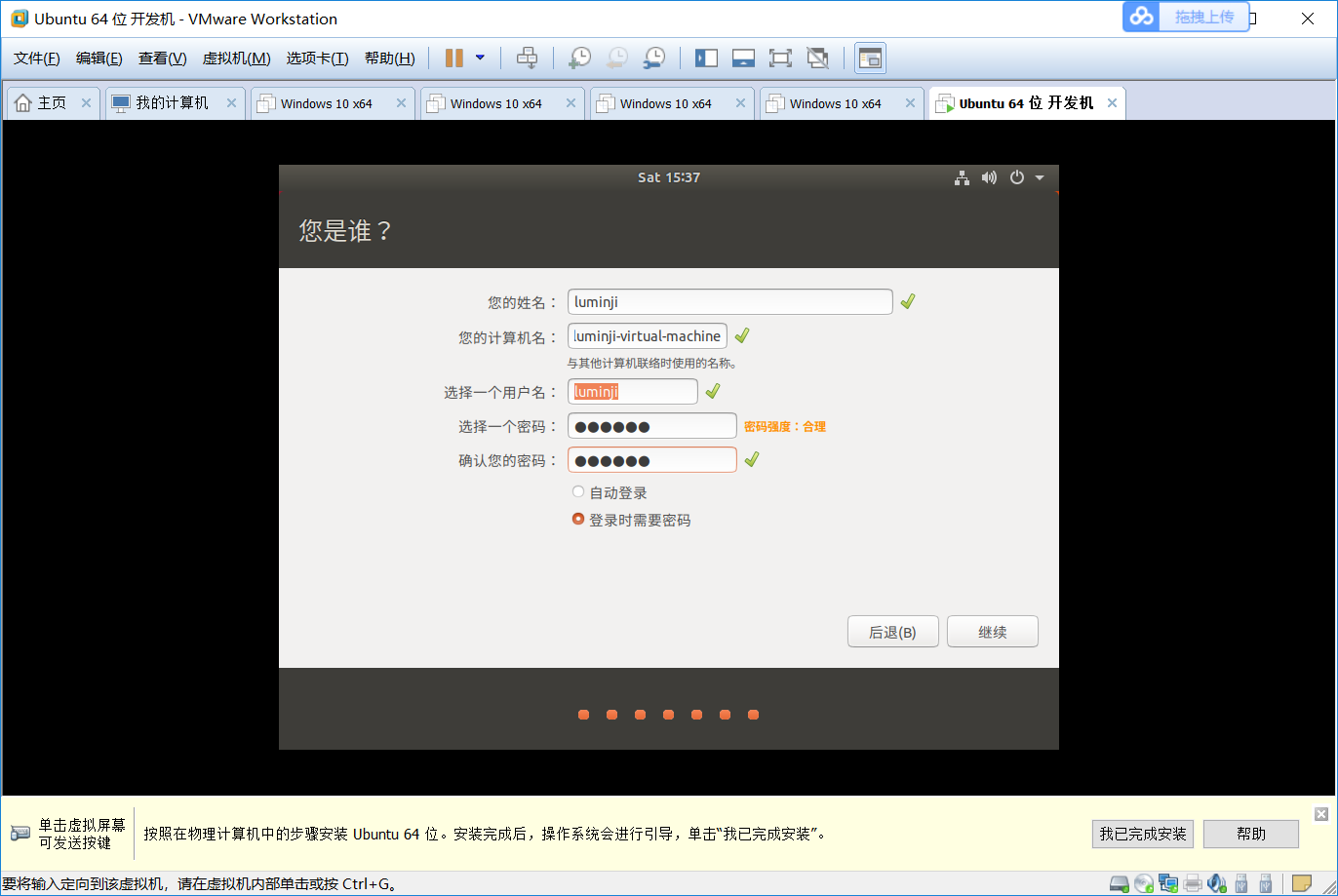Select the 自动登录 radio button
Screen dimensions: 1338x896
(x=578, y=492)
